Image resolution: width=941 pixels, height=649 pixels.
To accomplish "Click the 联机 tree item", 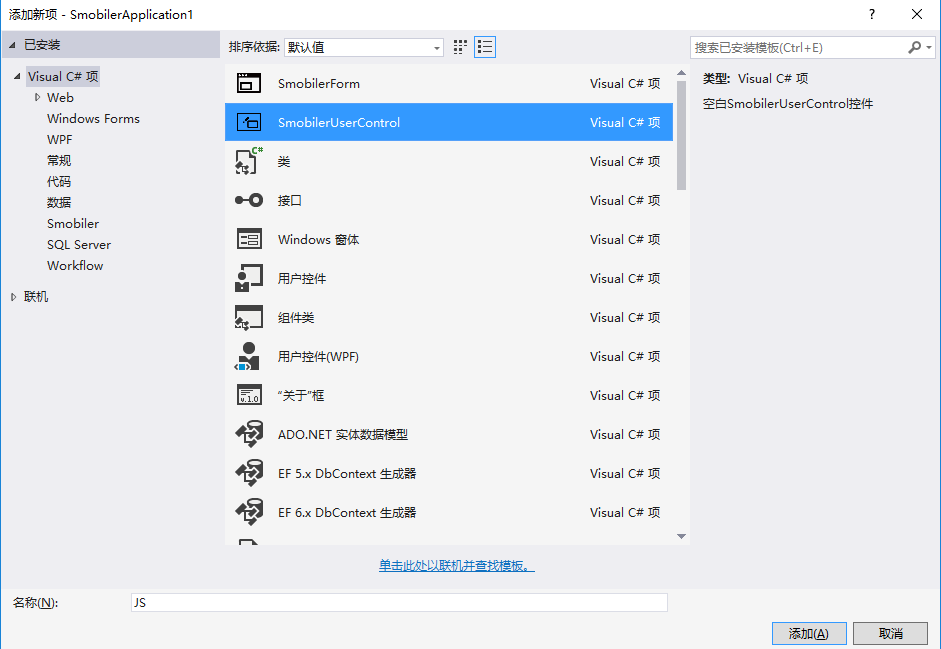I will 36,297.
